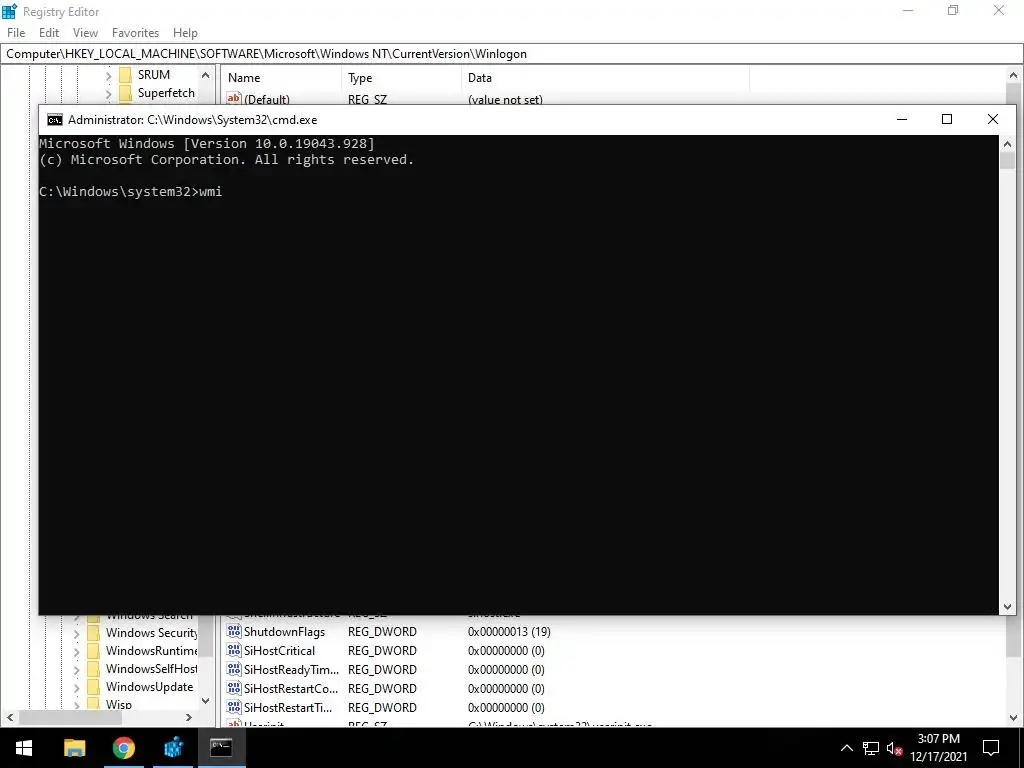Select the Wisp key label
1024x768 pixels.
pos(118,704)
